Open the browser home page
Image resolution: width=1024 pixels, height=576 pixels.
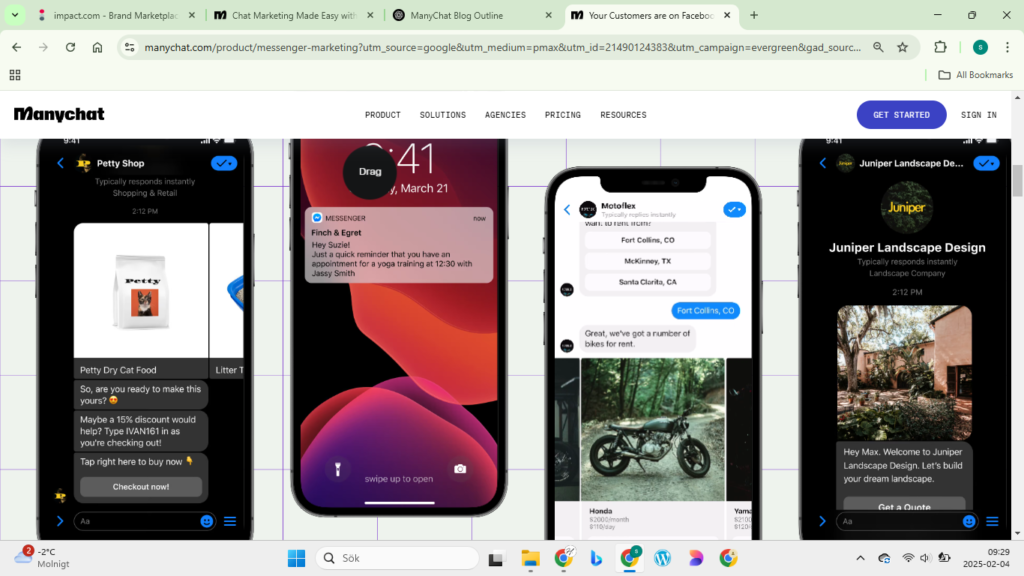(97, 47)
